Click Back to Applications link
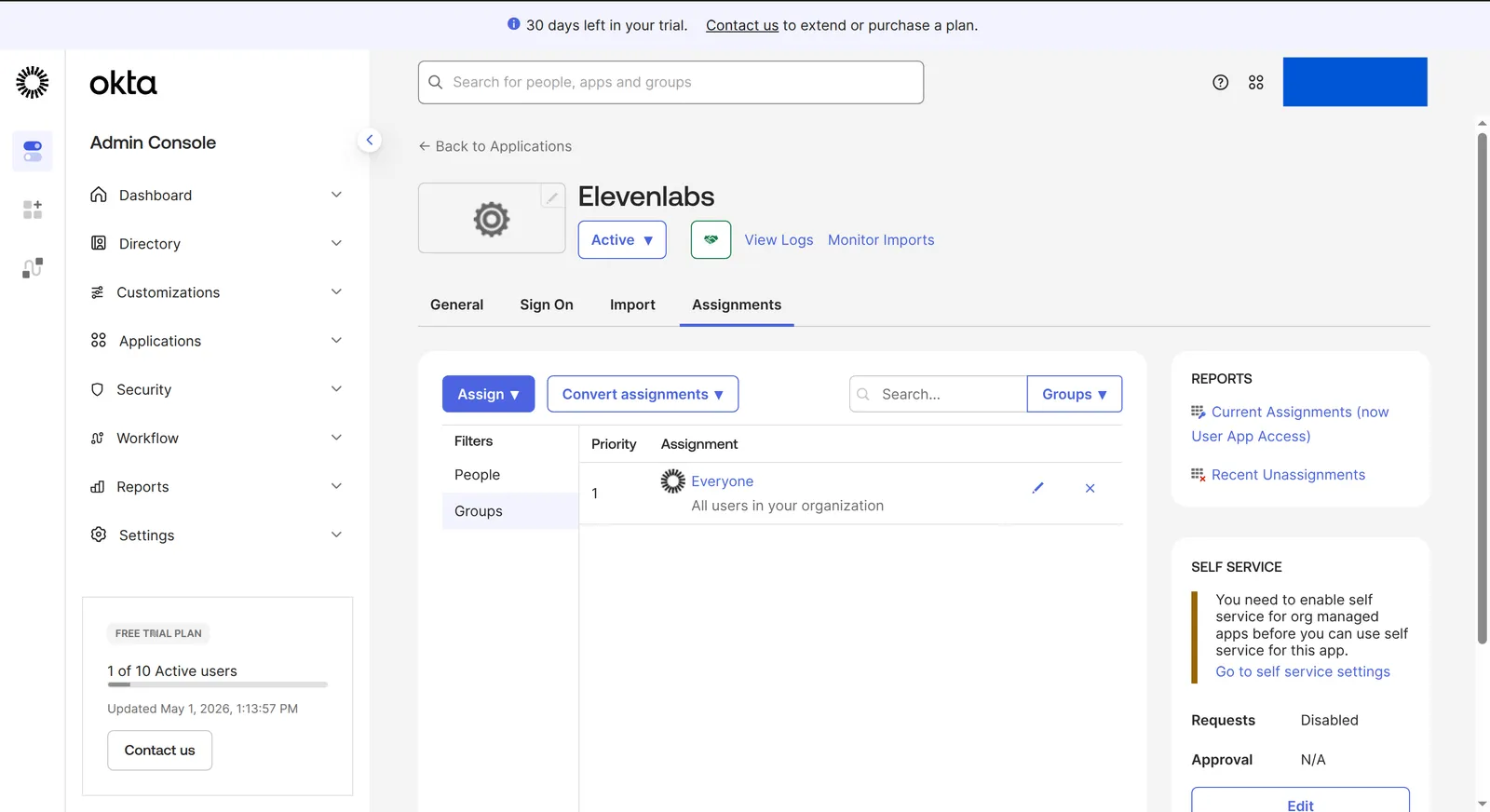1490x812 pixels. [494, 146]
